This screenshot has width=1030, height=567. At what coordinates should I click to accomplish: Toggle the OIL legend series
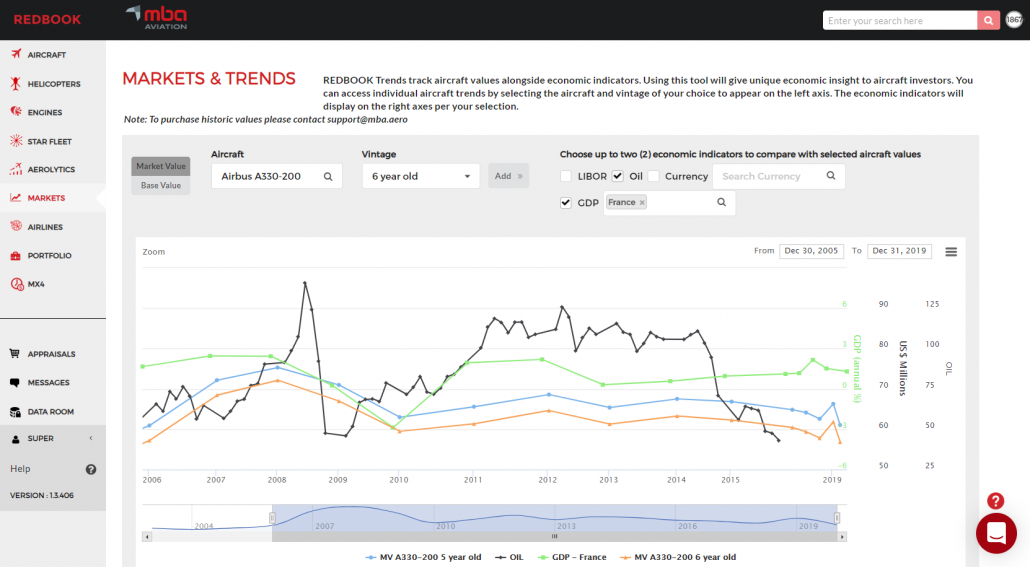pyautogui.click(x=510, y=556)
